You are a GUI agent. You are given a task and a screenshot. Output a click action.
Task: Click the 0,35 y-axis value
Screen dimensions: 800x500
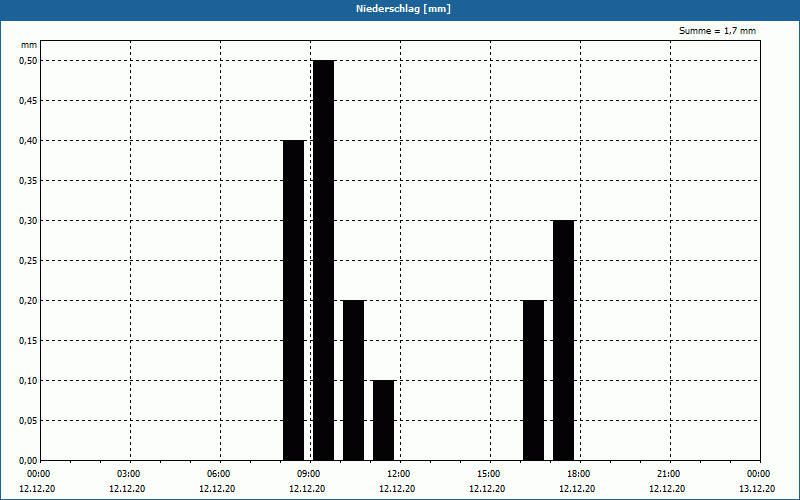pyautogui.click(x=28, y=181)
